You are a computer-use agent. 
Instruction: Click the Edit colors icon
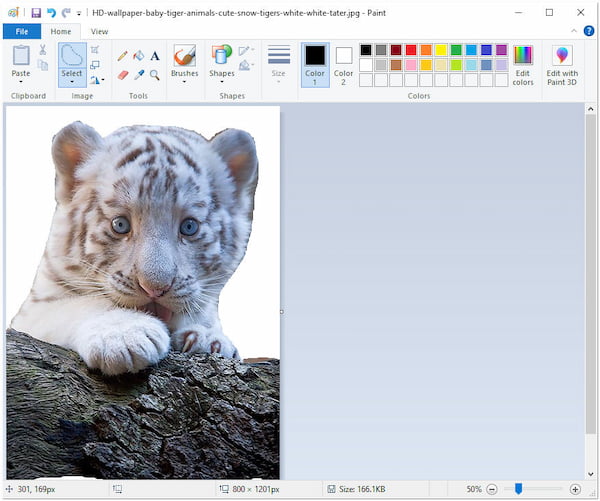pyautogui.click(x=523, y=55)
